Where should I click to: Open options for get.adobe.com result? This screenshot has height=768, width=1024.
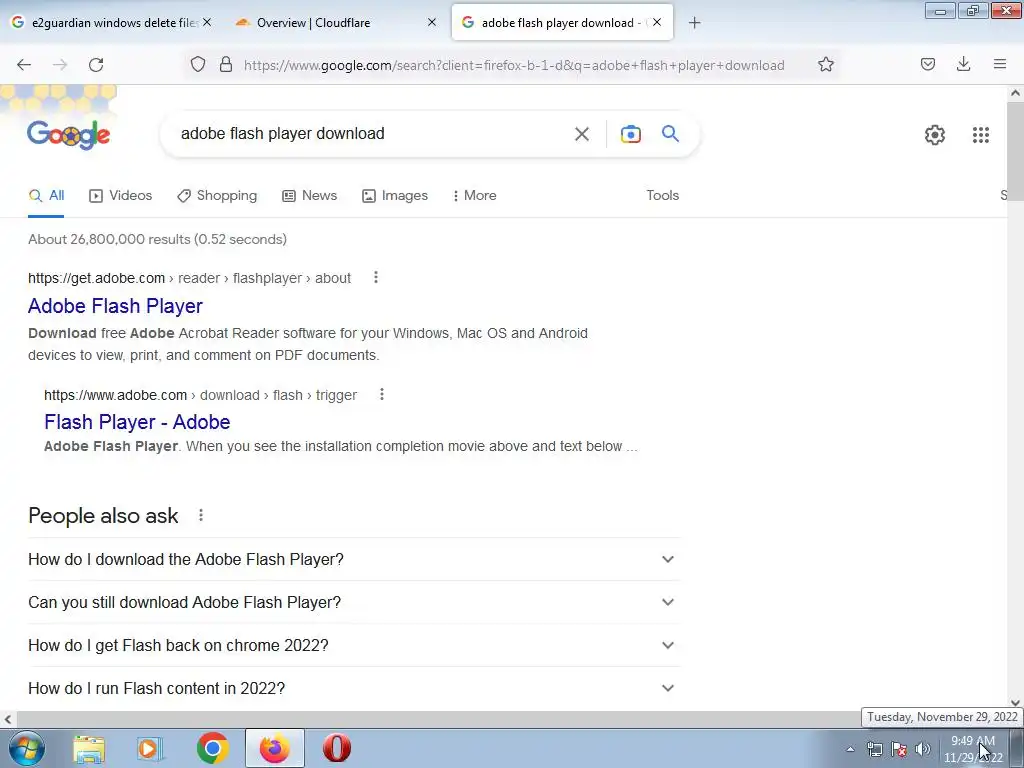[376, 278]
